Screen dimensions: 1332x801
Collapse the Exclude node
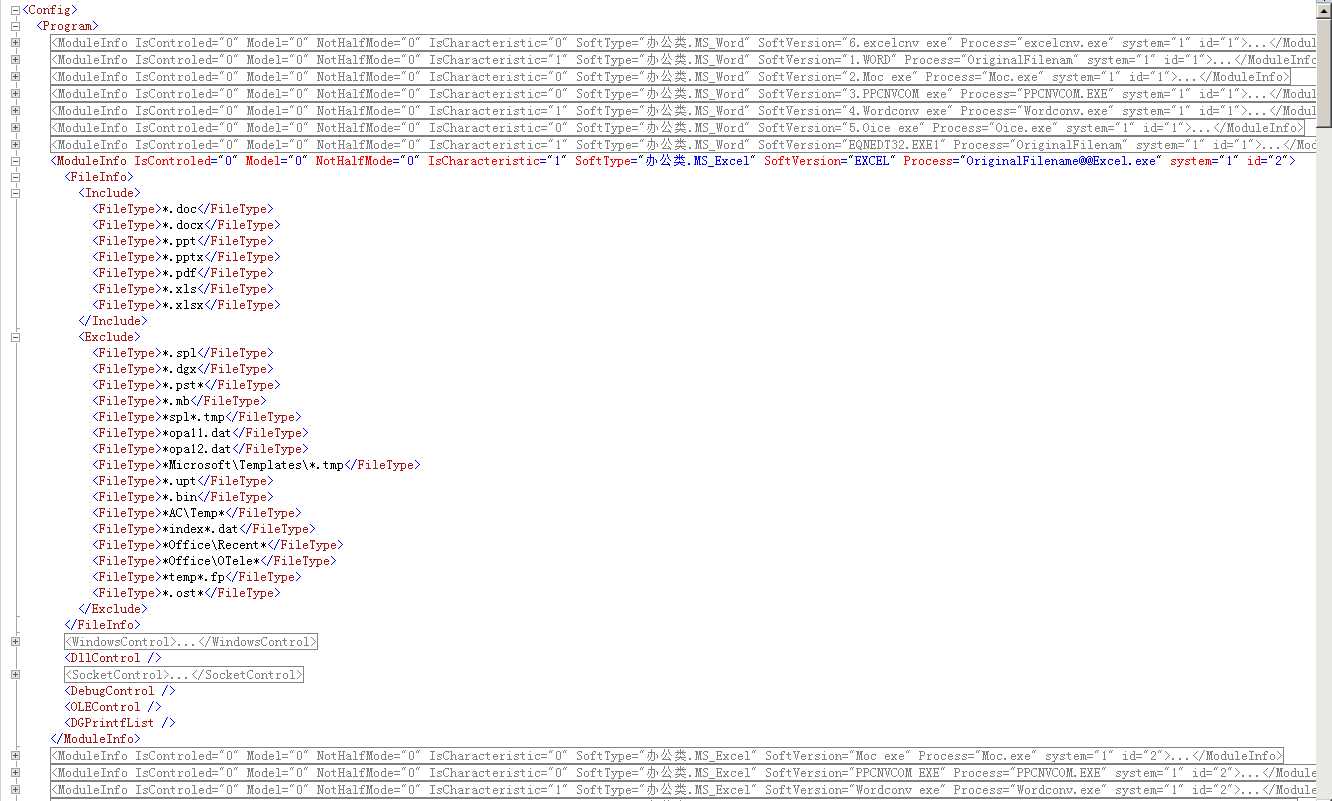pos(15,337)
